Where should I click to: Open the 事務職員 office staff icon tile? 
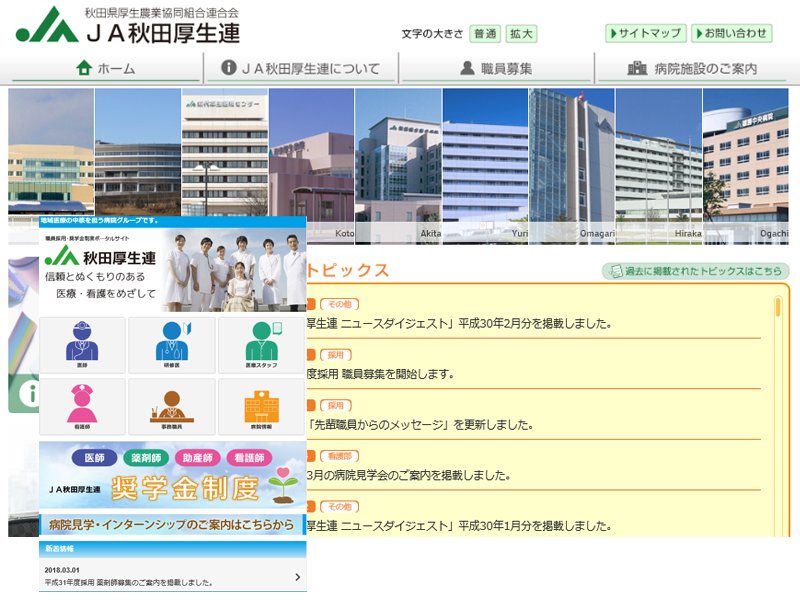172,407
